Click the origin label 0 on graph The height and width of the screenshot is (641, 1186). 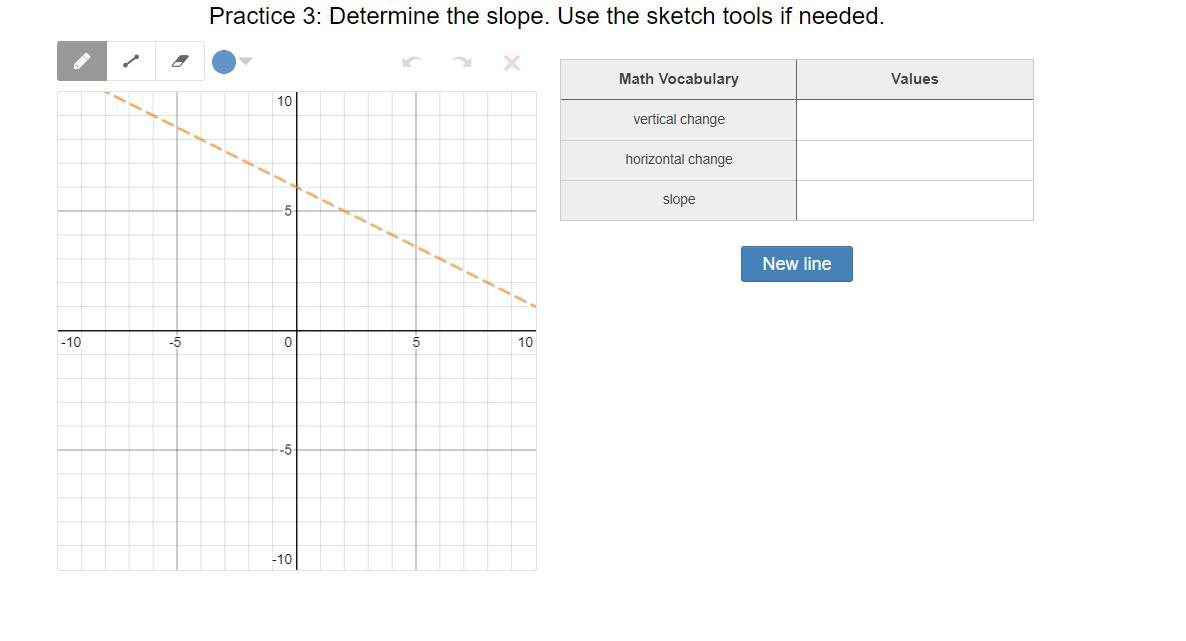[x=288, y=343]
